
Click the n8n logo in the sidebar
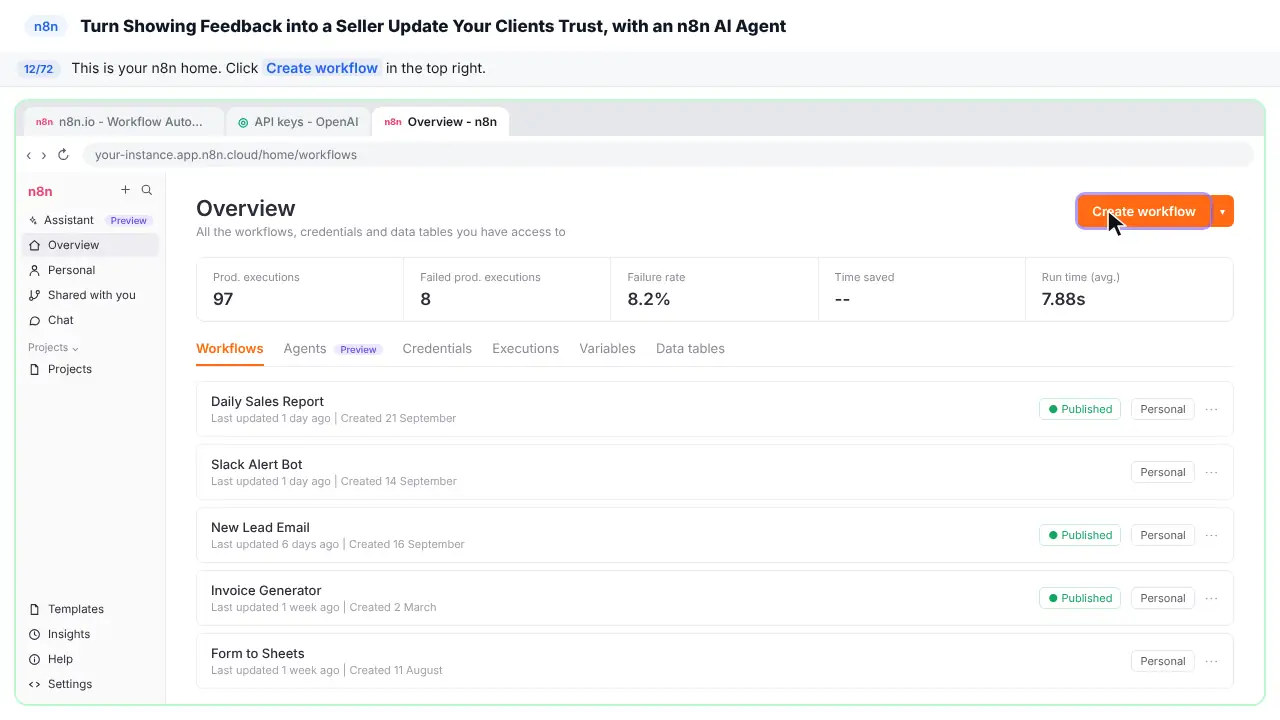[40, 191]
